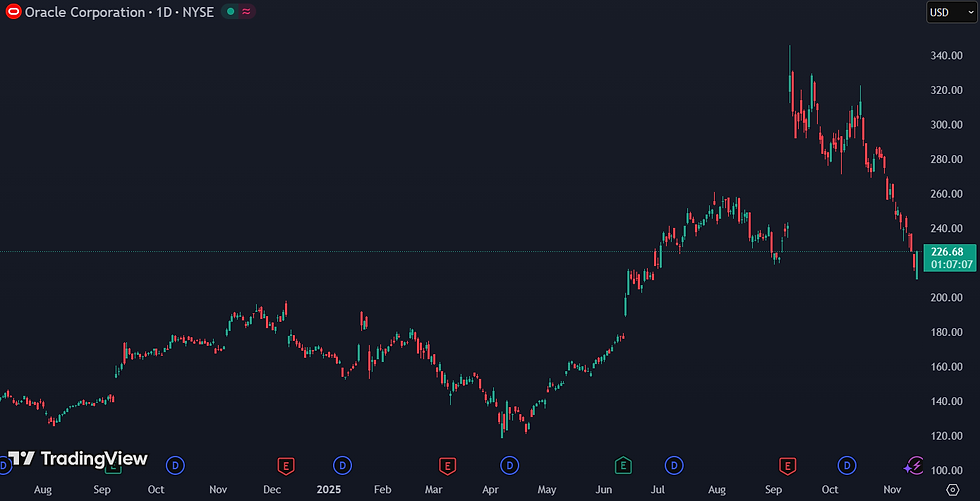Open the July 2025 dividend D marker

coord(674,465)
